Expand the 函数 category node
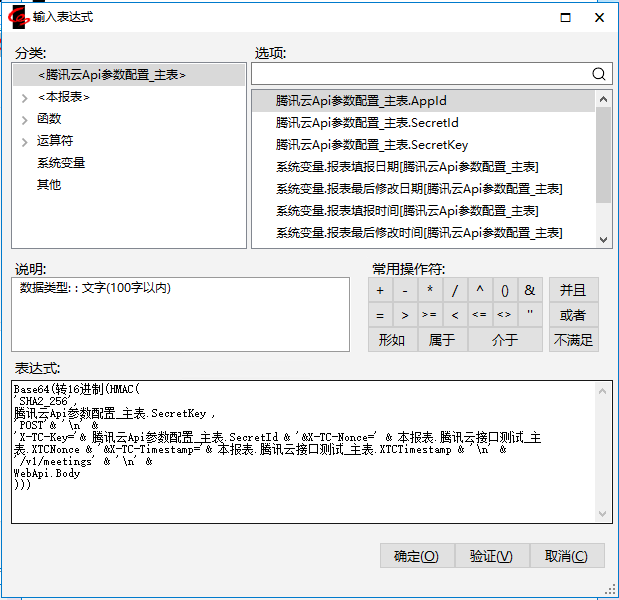The image size is (619, 600). (x=24, y=119)
